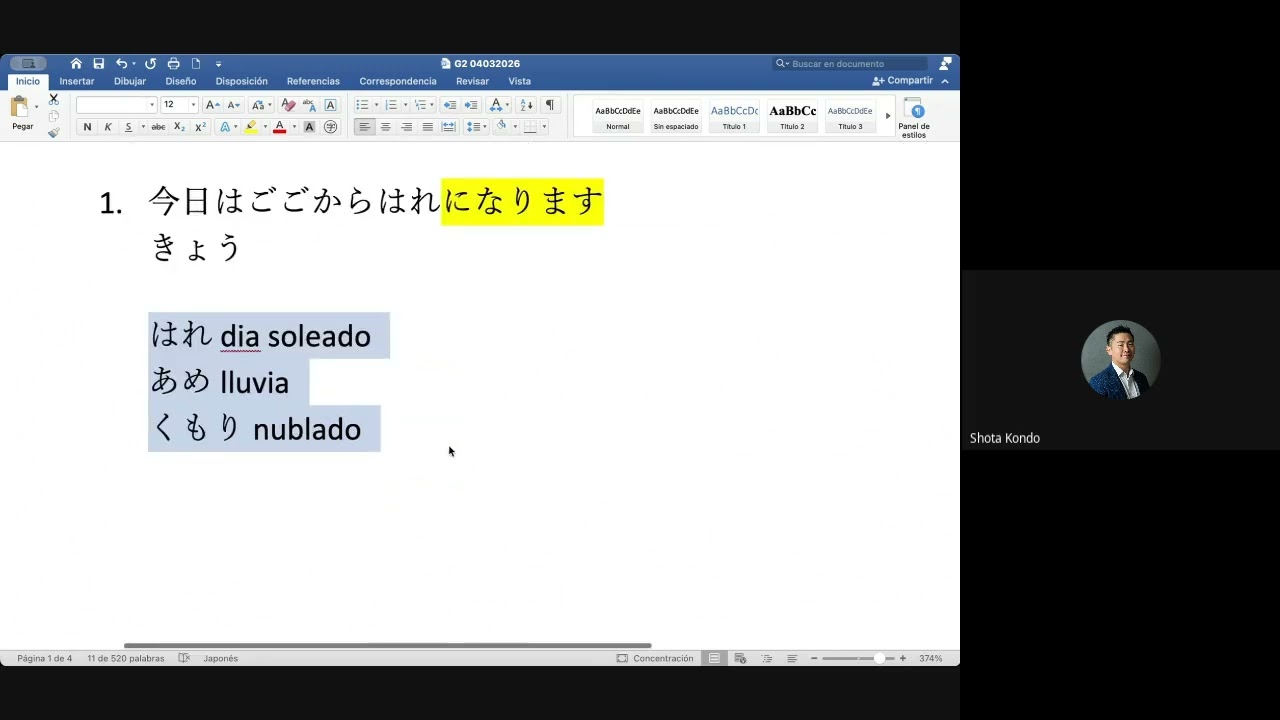This screenshot has height=720, width=1280.
Task: Toggle strikethrough formatting
Action: [x=158, y=127]
